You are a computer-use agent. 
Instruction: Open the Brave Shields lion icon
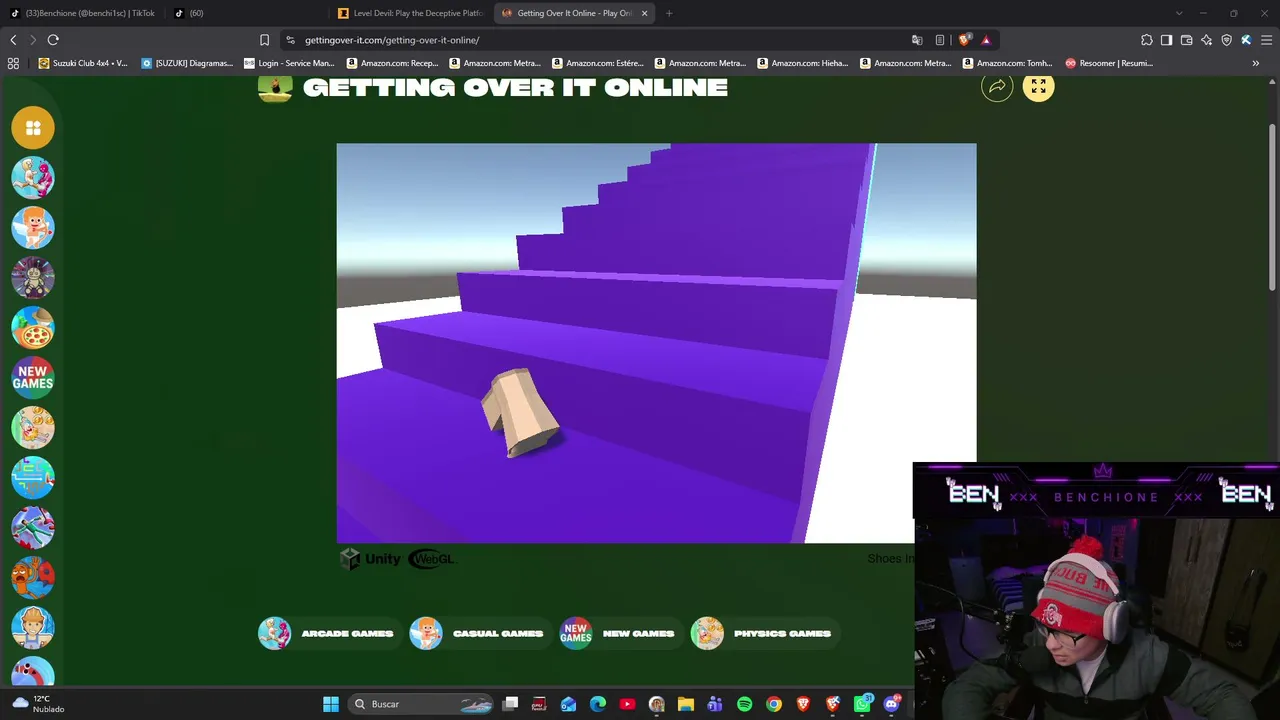(x=964, y=40)
